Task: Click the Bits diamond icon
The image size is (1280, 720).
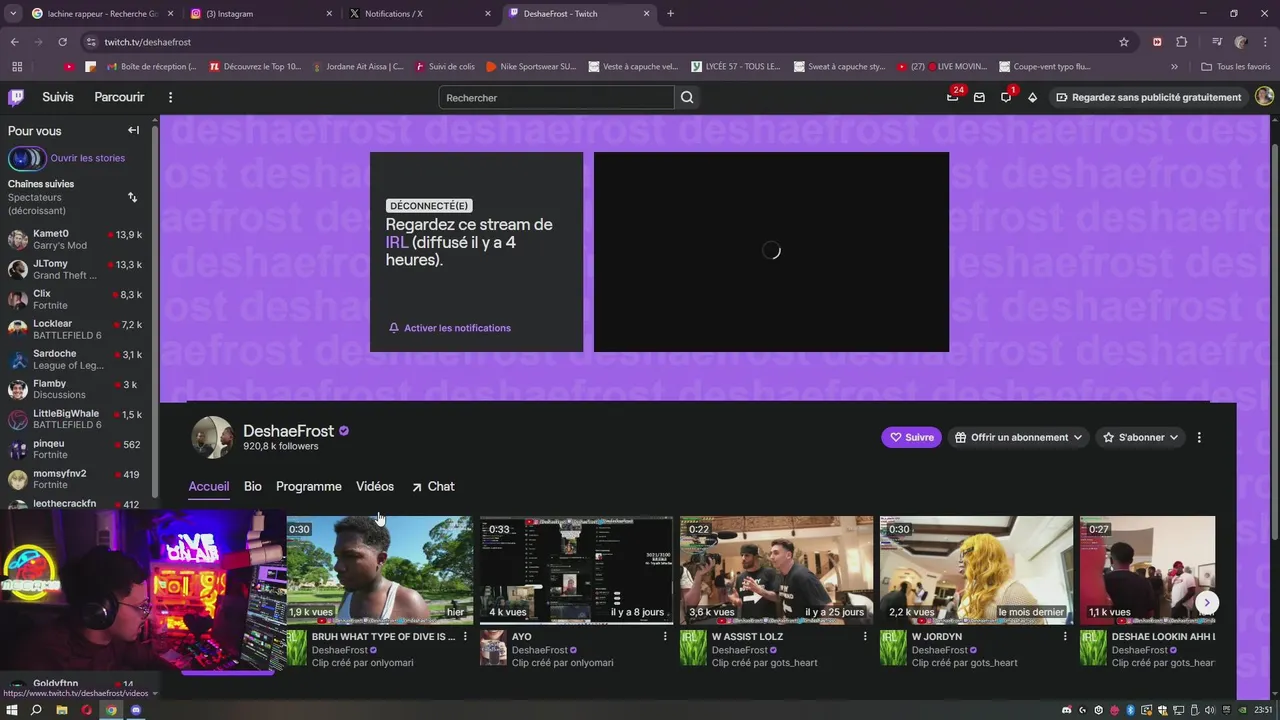Action: 1032,97
